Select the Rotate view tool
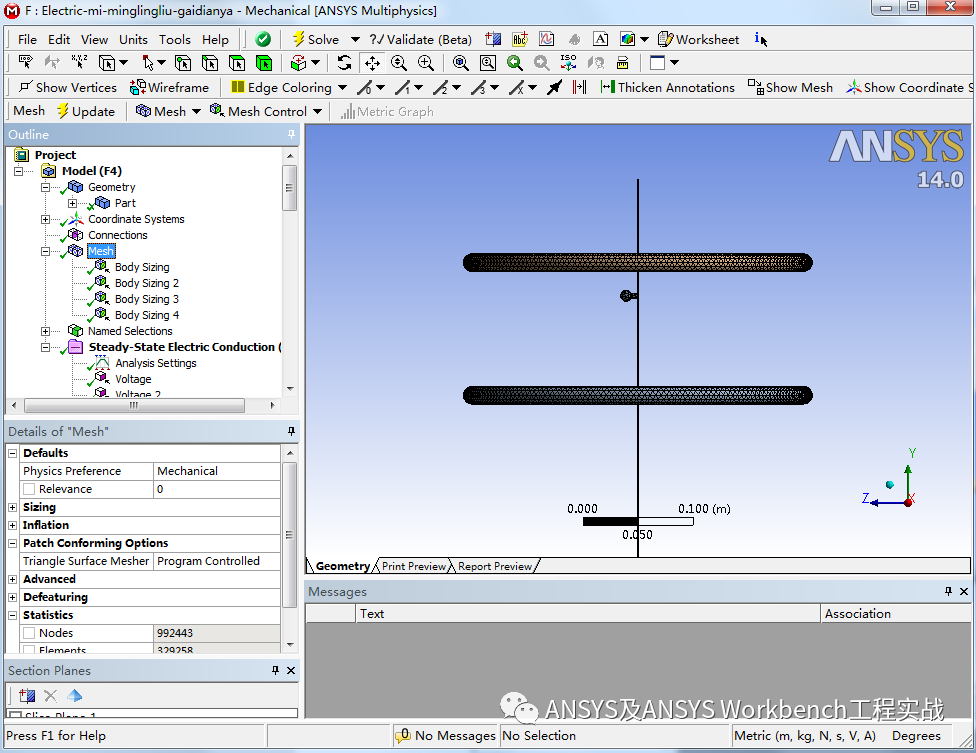 click(344, 63)
